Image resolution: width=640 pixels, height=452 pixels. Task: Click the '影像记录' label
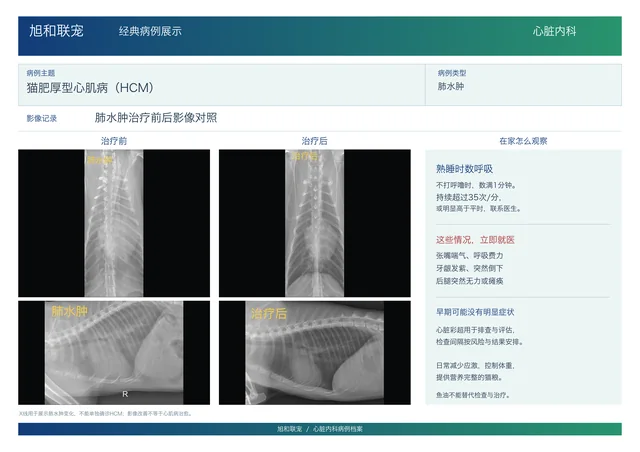(x=42, y=118)
